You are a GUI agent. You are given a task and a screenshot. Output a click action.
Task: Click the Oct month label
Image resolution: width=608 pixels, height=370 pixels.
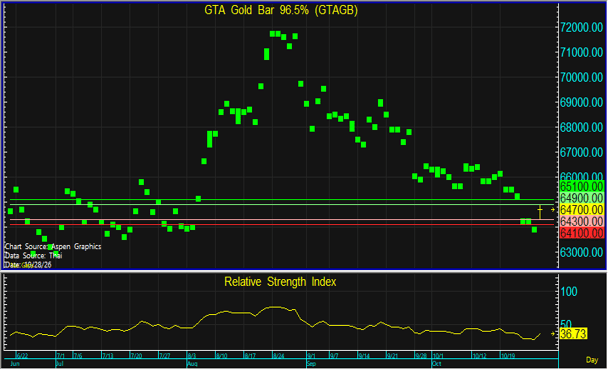point(437,364)
